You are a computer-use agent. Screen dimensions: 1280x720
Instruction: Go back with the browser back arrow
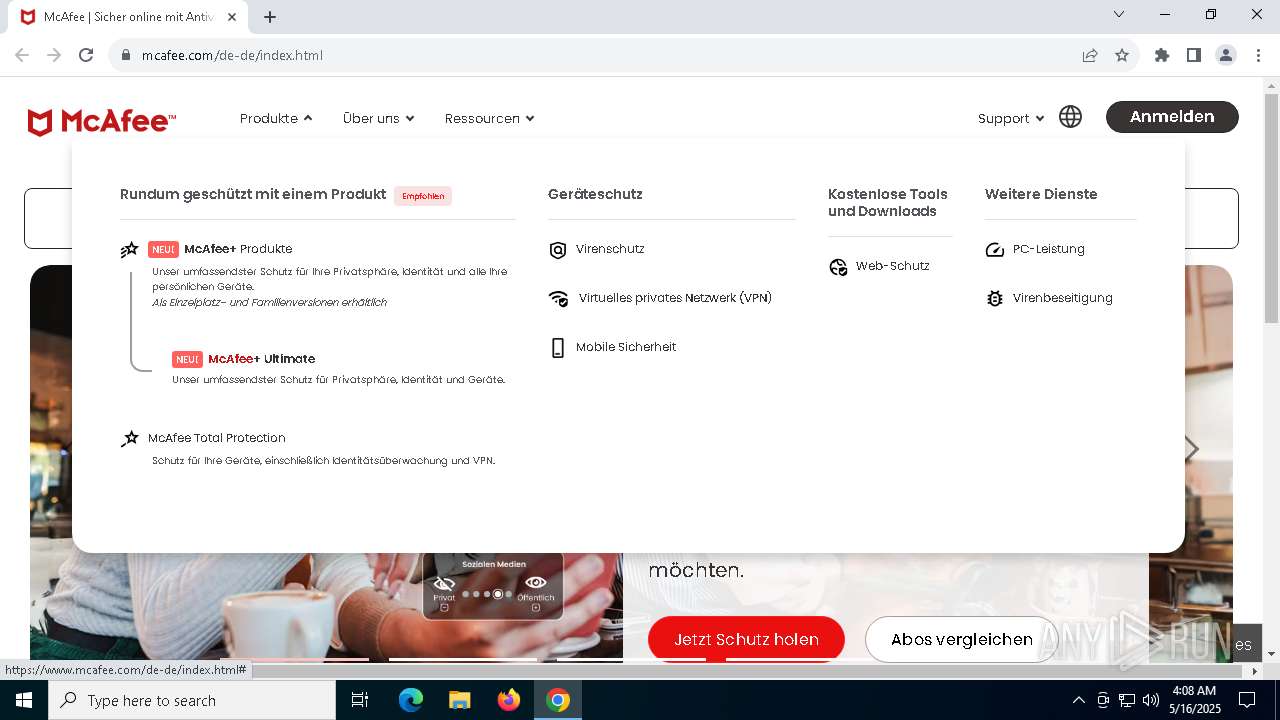(x=22, y=55)
